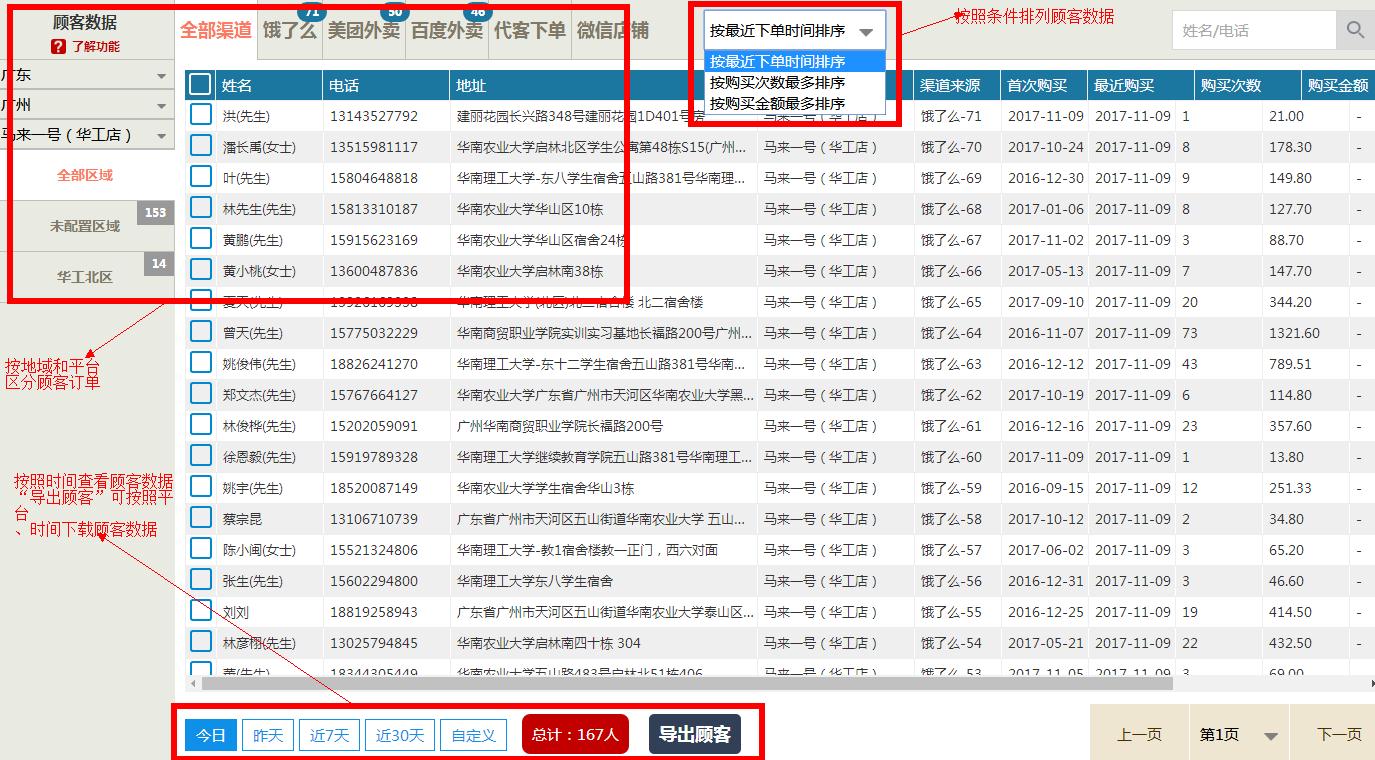Click the 导出顾客 export button
Screen dimensions: 1375x760
tap(695, 734)
